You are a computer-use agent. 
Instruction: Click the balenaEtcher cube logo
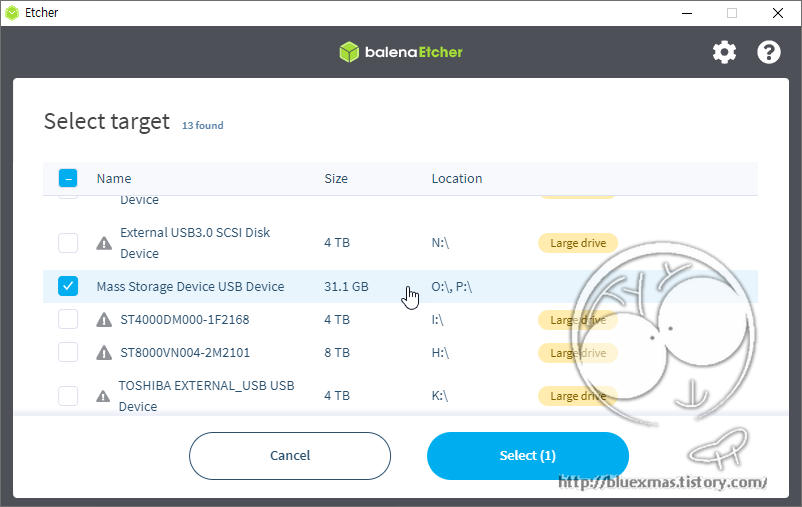(x=349, y=52)
